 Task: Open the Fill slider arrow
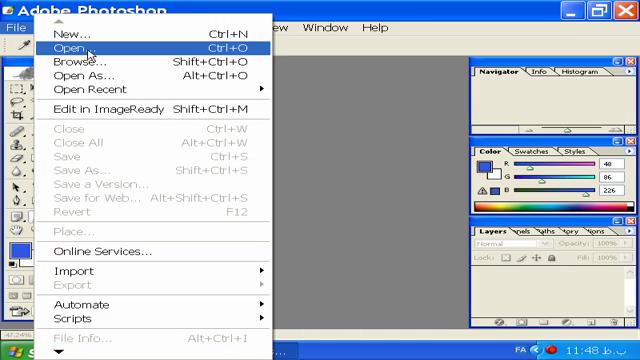(626, 258)
